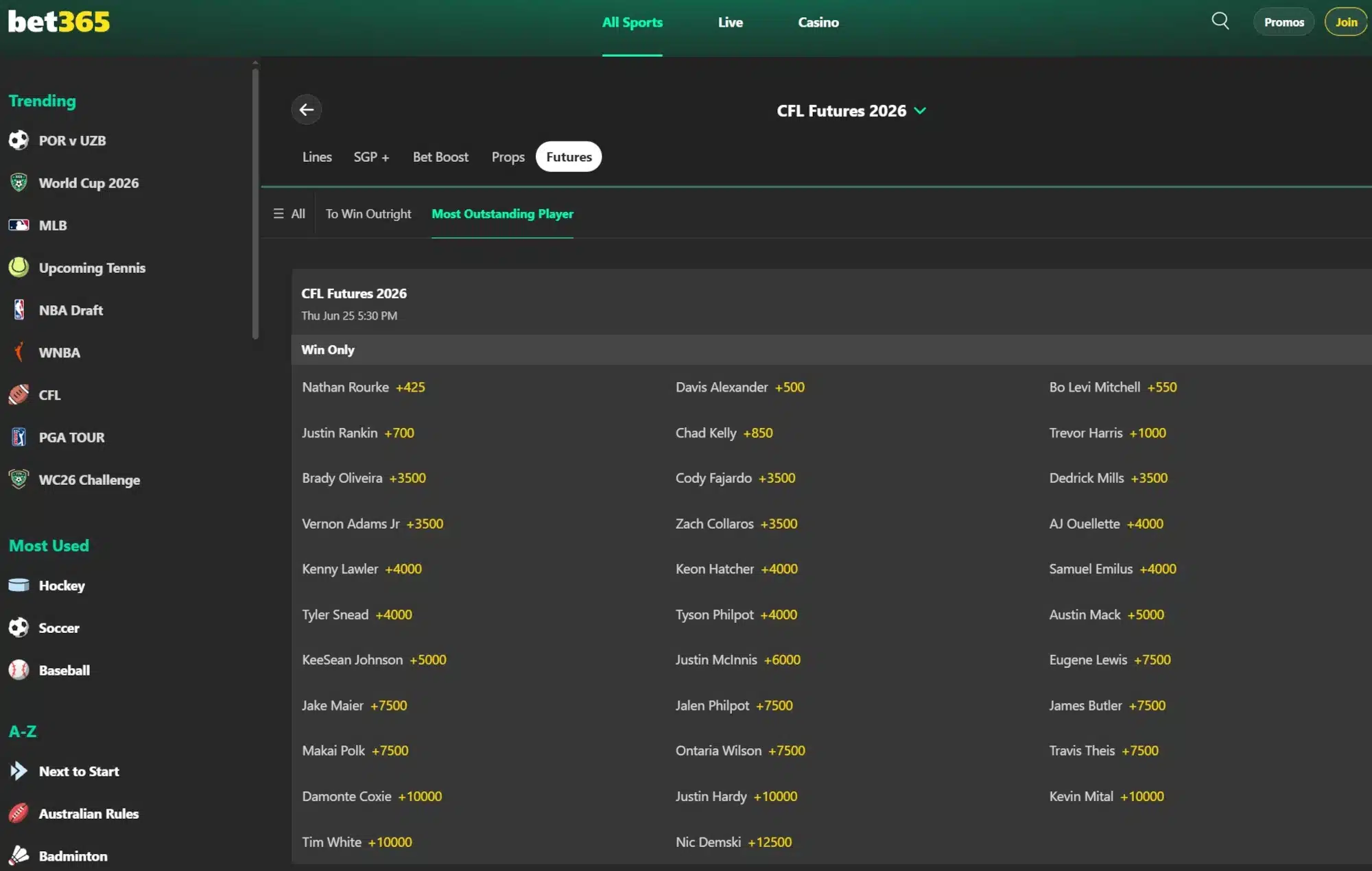Viewport: 1372px width, 871px height.
Task: Click the CFL football icon
Action: click(x=19, y=395)
